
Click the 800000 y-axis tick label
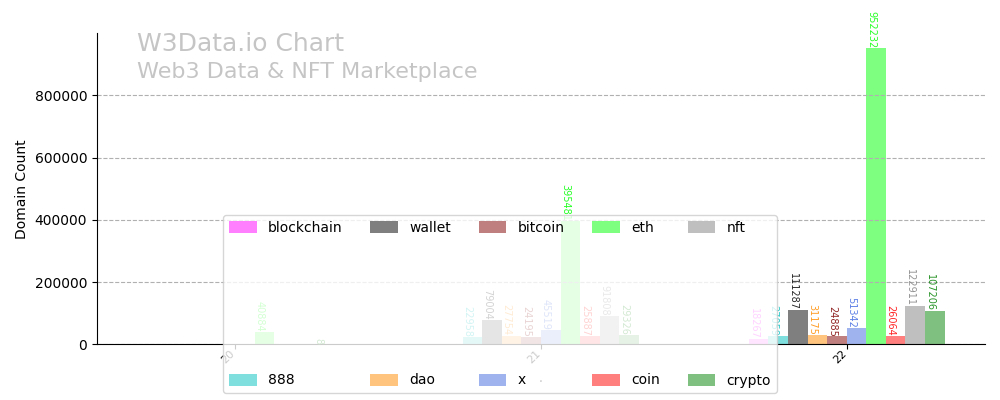[x=61, y=96]
